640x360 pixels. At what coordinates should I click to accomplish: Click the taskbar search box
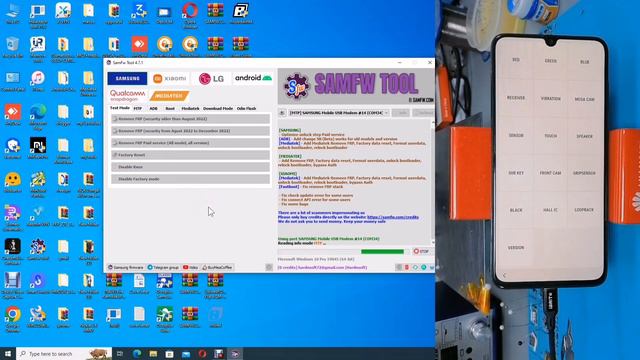(x=64, y=353)
